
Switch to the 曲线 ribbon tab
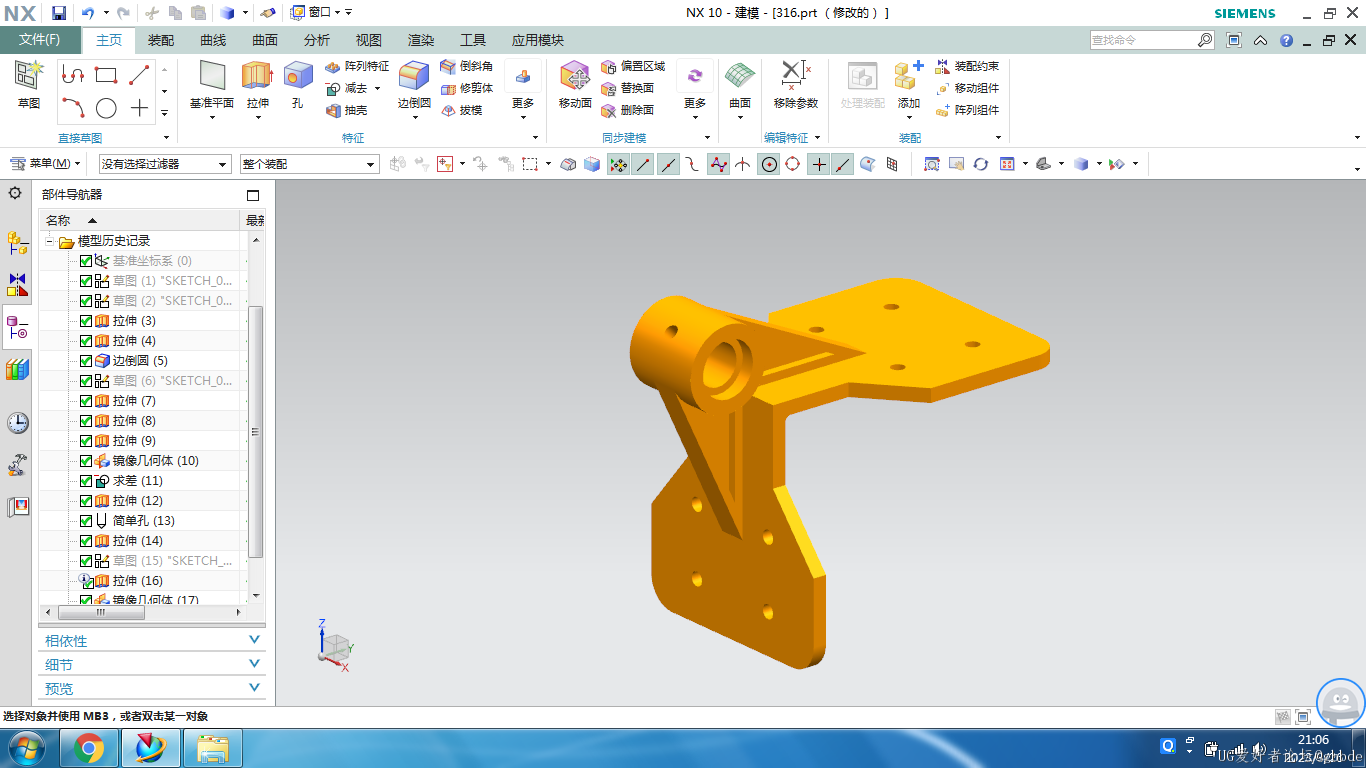[213, 40]
